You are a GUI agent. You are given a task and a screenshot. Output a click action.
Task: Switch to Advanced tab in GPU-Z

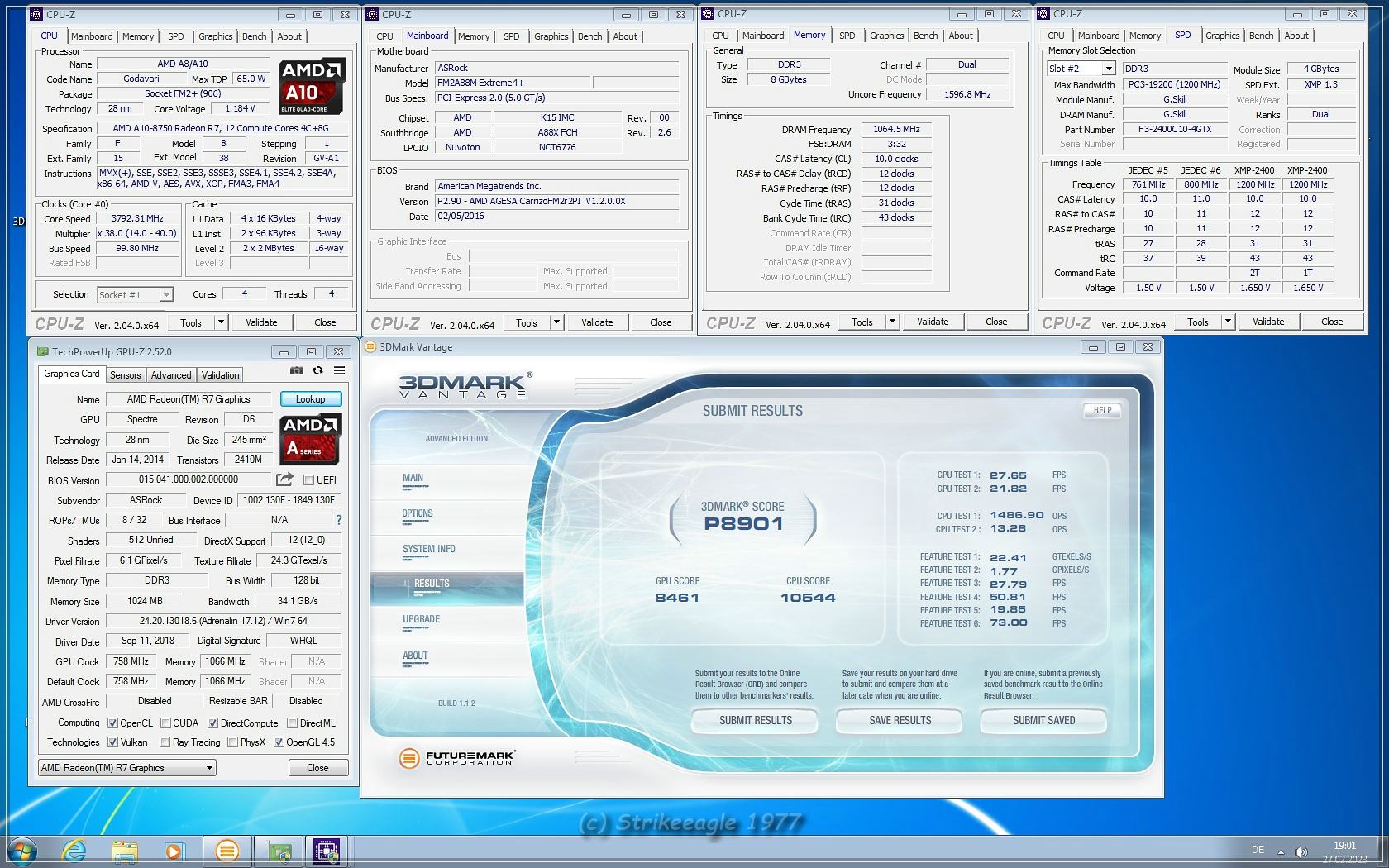point(171,375)
